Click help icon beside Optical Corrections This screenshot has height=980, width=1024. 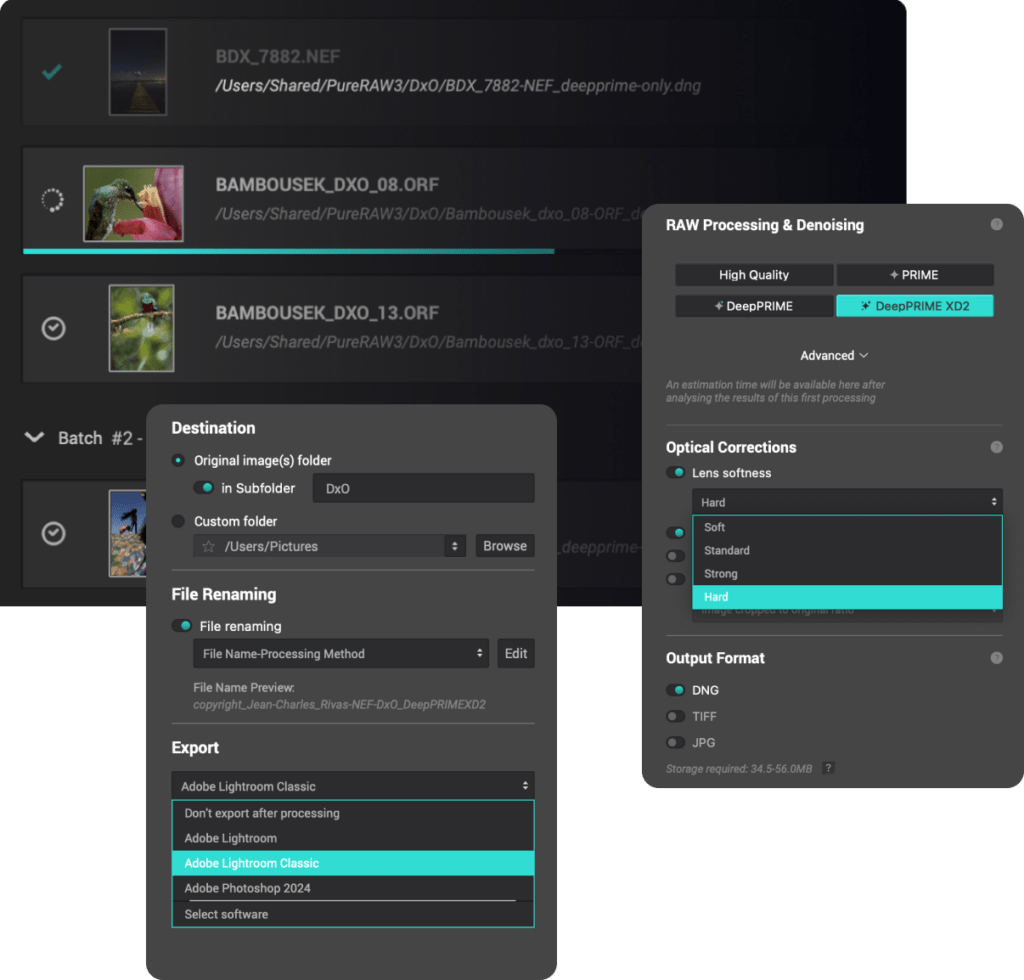pos(996,447)
